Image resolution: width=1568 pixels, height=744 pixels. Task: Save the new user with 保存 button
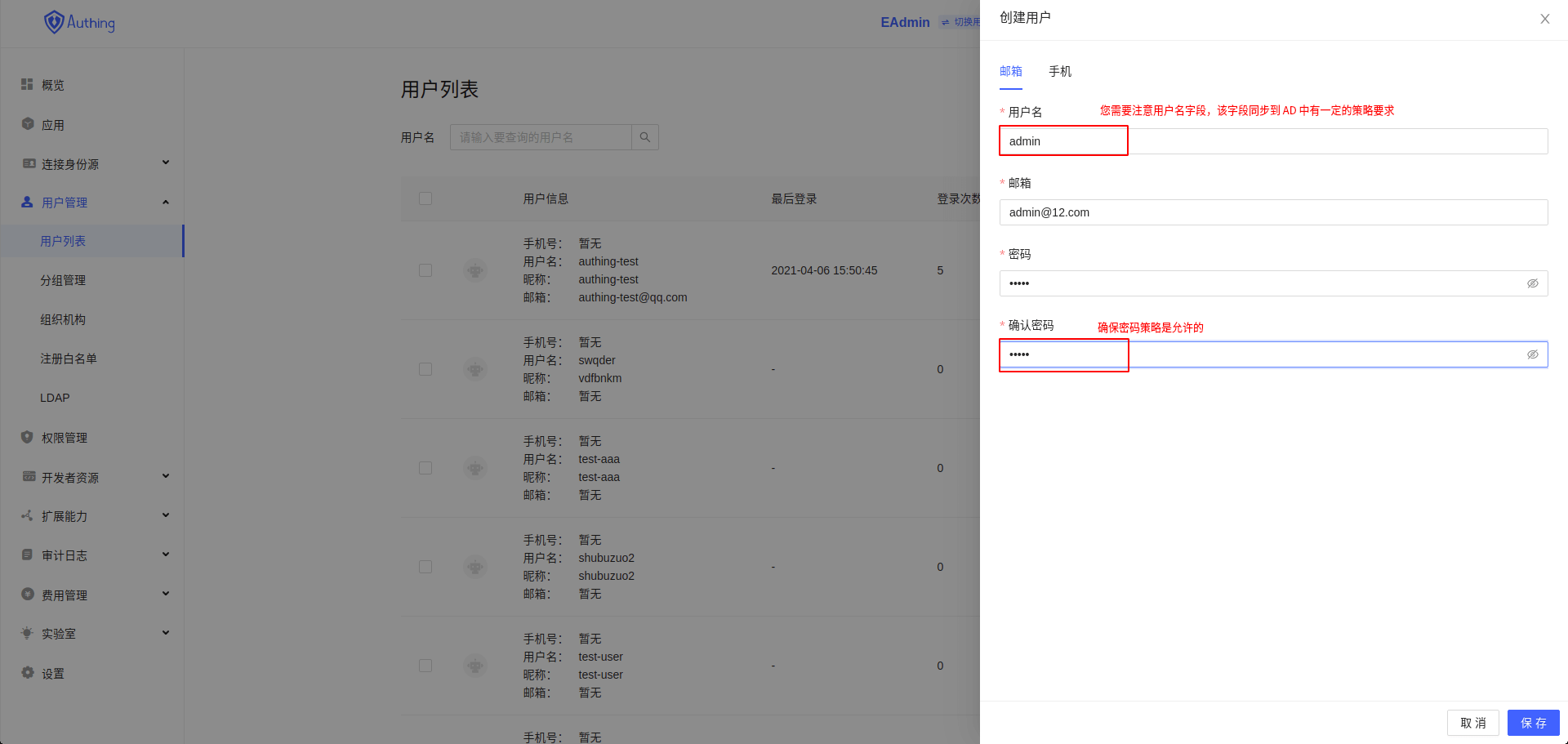tap(1533, 722)
